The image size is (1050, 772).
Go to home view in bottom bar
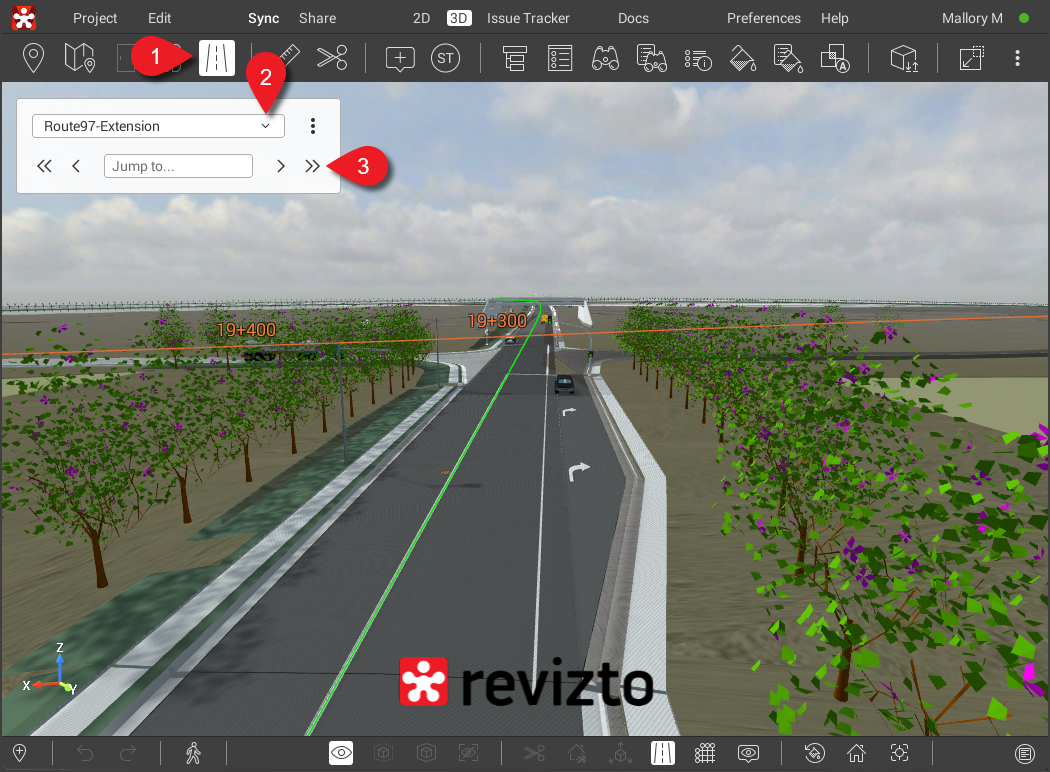[856, 753]
